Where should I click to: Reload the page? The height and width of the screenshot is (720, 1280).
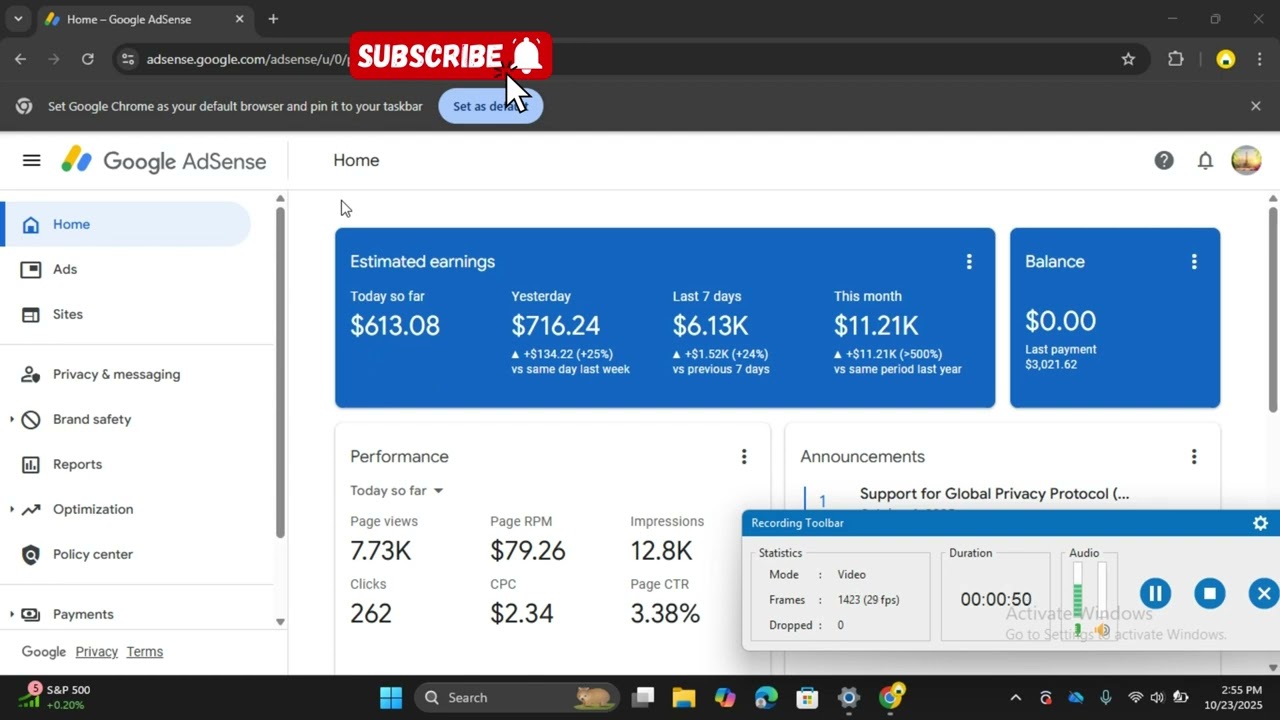pyautogui.click(x=88, y=59)
